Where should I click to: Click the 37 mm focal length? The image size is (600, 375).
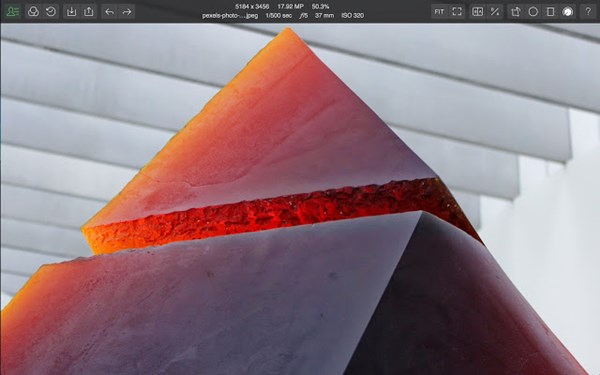(x=324, y=16)
